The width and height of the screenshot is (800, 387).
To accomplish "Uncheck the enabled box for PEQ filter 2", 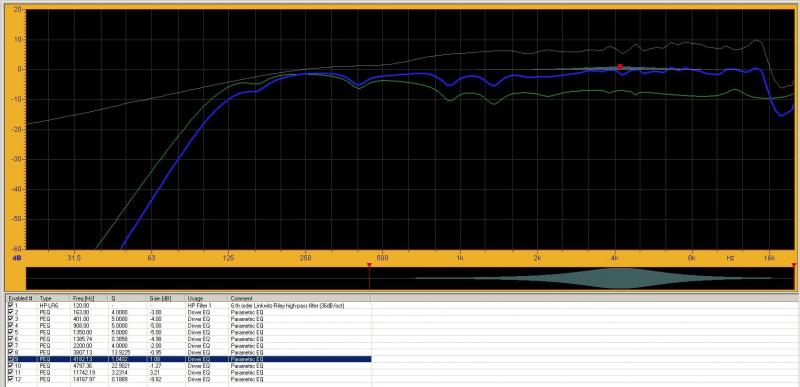I will click(x=11, y=312).
